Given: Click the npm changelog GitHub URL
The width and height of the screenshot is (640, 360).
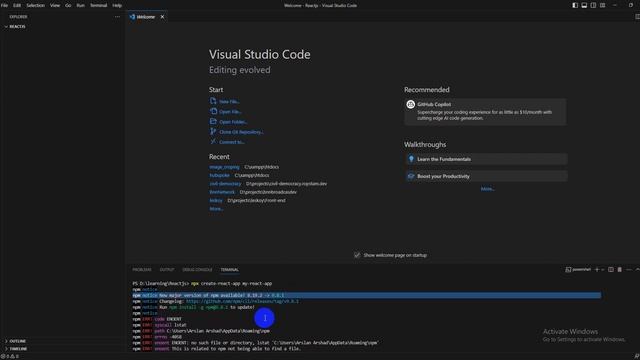Looking at the screenshot, I should (242, 301).
